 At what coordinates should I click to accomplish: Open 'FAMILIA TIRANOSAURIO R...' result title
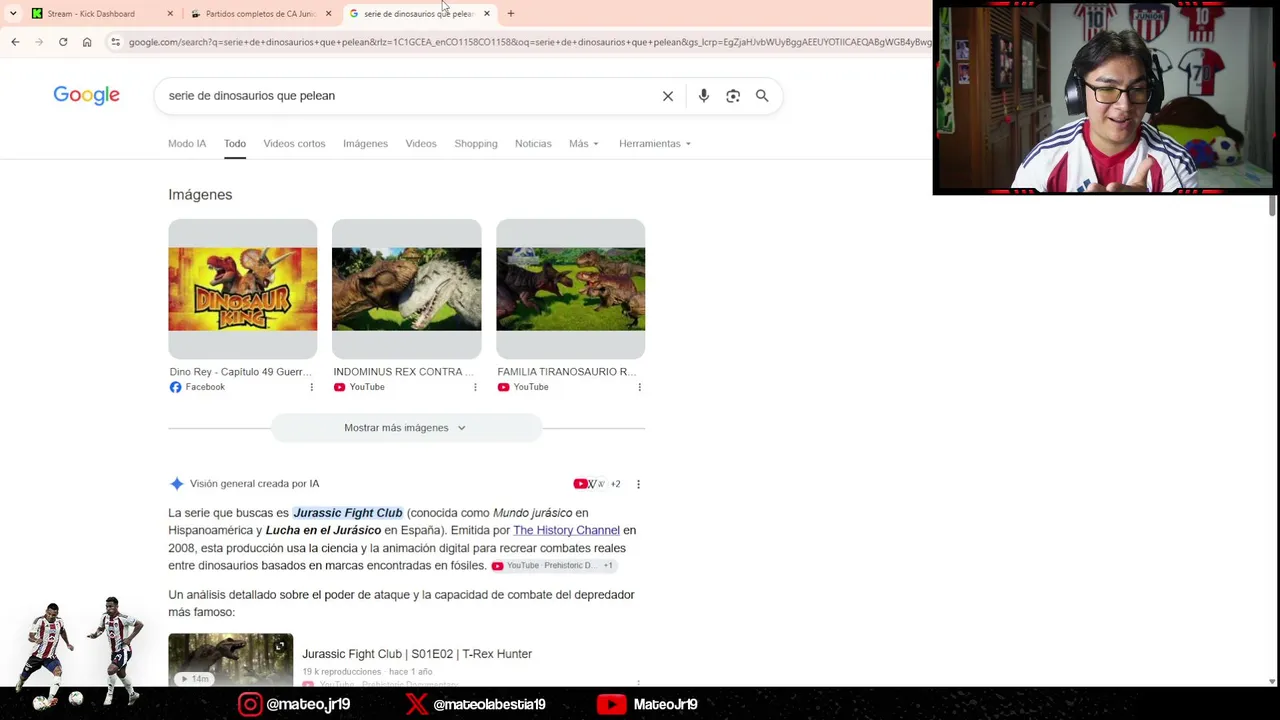click(x=566, y=372)
